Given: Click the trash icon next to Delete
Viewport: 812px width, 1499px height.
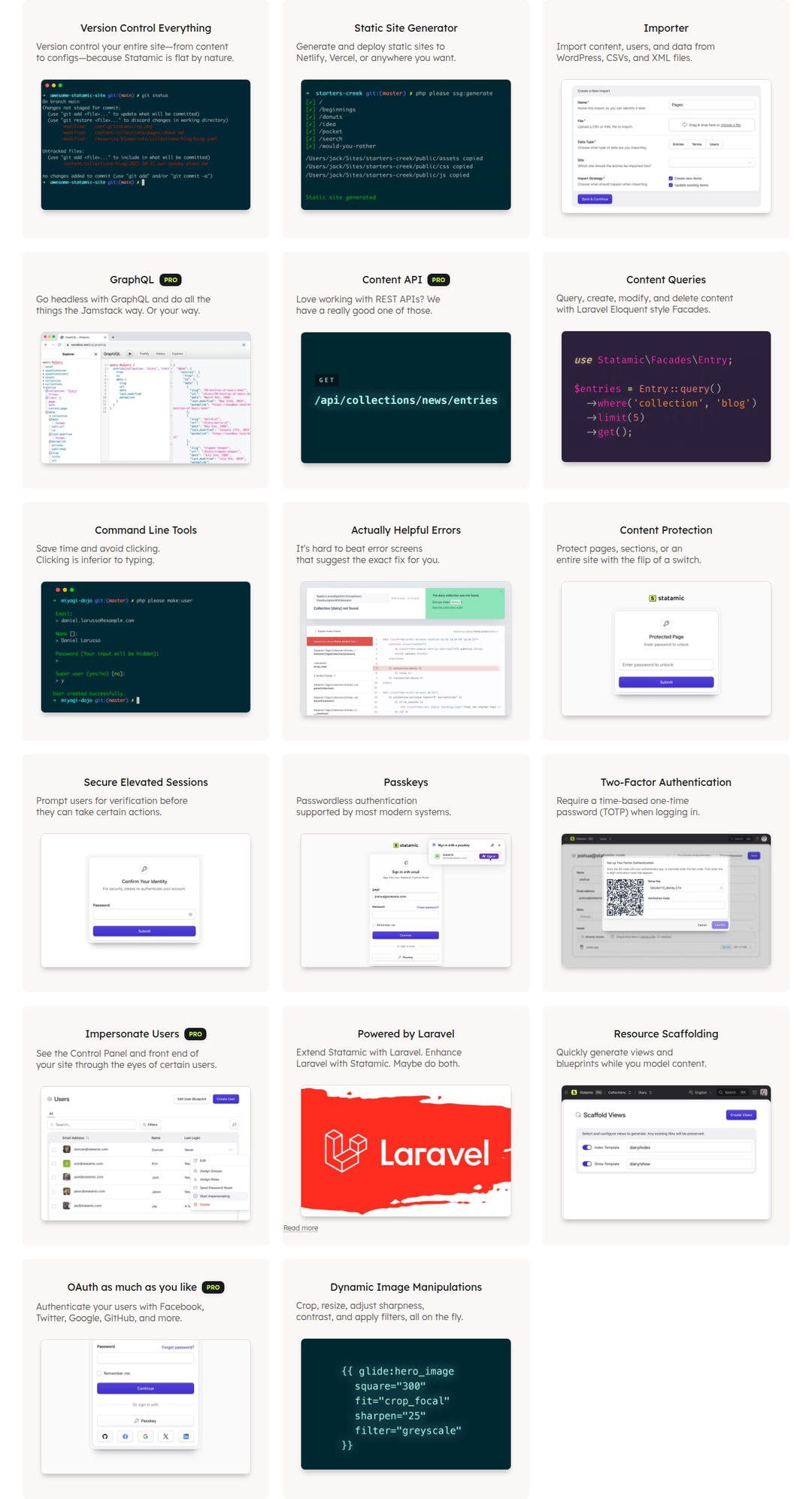Looking at the screenshot, I should point(196,1204).
